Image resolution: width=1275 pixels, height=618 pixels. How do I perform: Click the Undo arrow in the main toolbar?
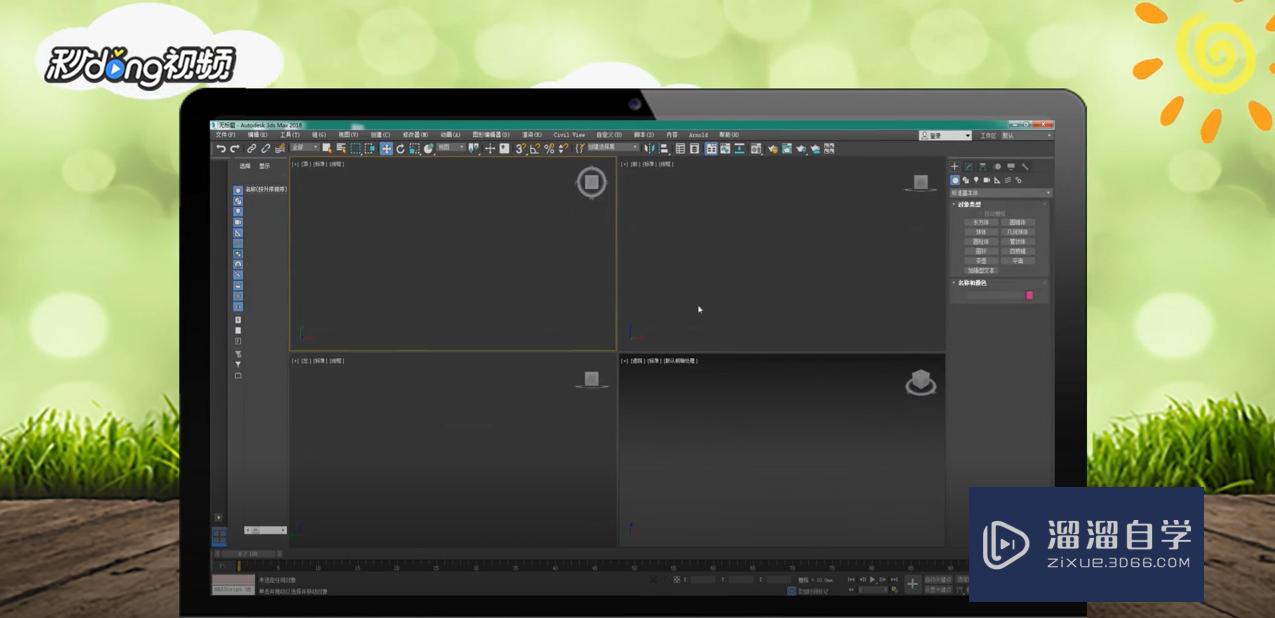tap(221, 148)
